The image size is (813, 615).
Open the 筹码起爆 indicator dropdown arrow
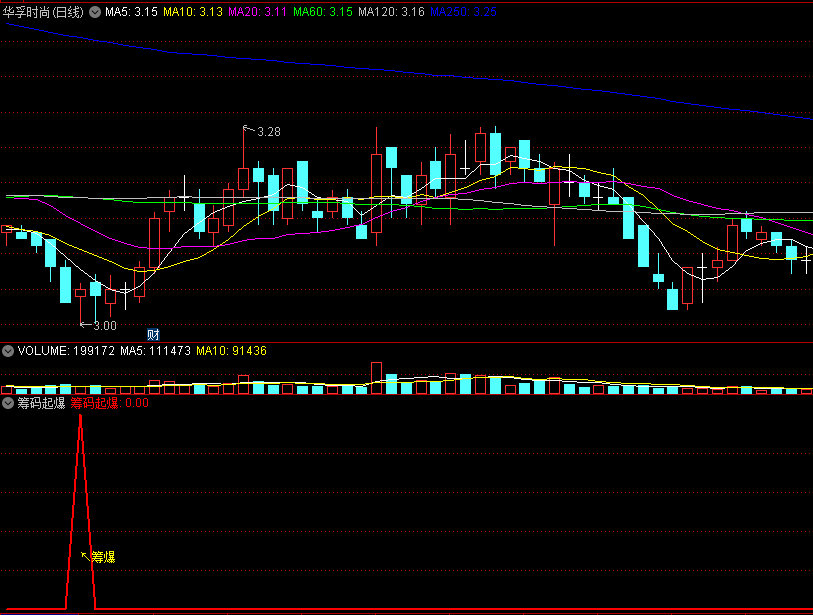click(x=8, y=403)
